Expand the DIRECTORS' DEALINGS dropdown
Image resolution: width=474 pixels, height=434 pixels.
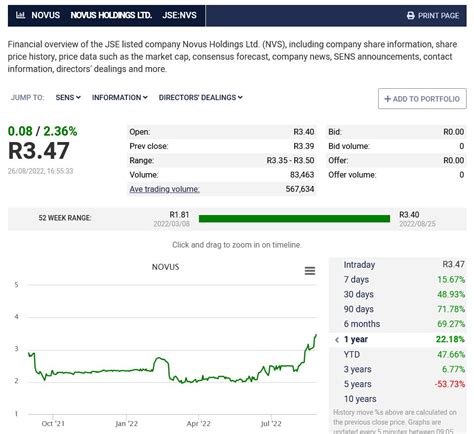200,97
